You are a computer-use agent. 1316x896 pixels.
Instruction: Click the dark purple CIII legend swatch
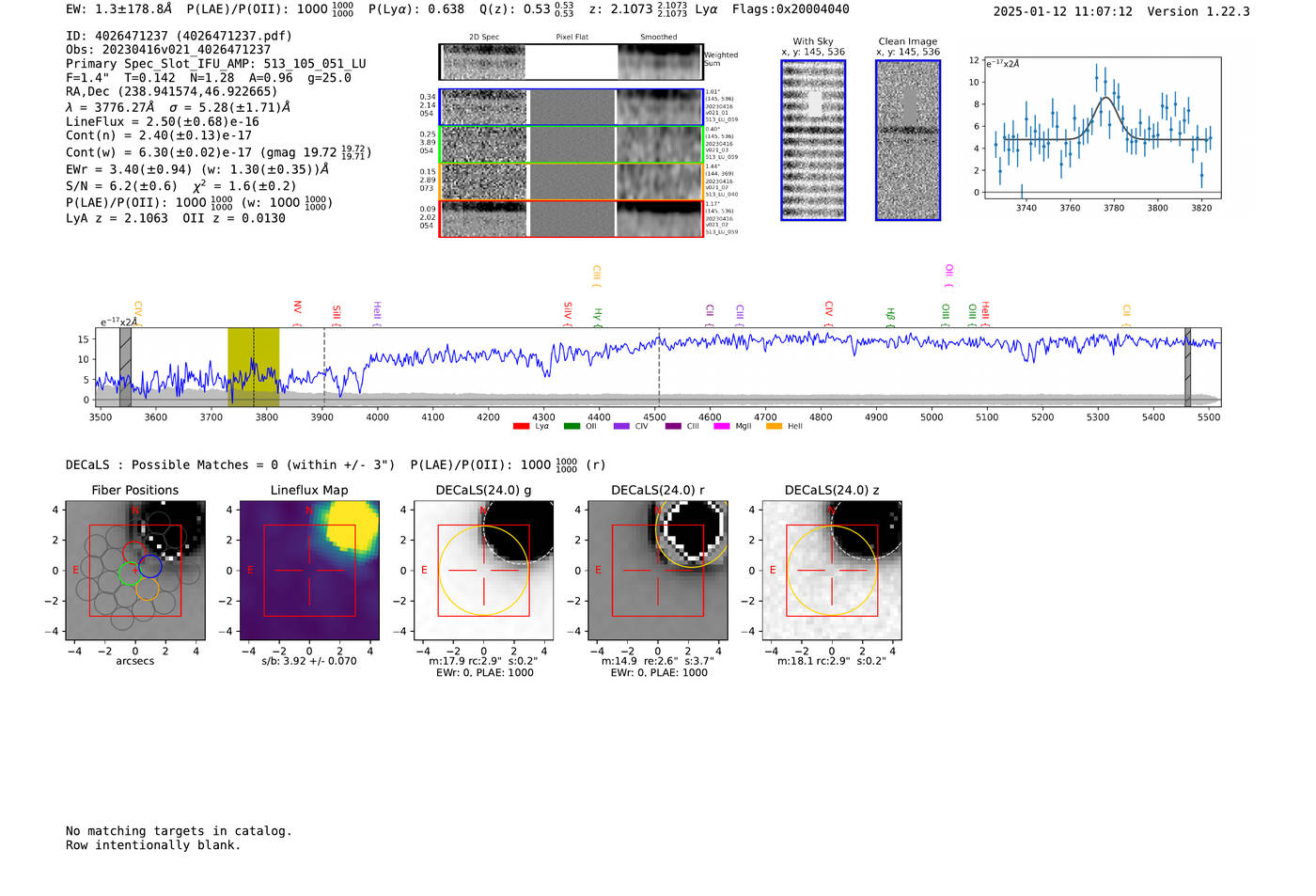point(673,427)
